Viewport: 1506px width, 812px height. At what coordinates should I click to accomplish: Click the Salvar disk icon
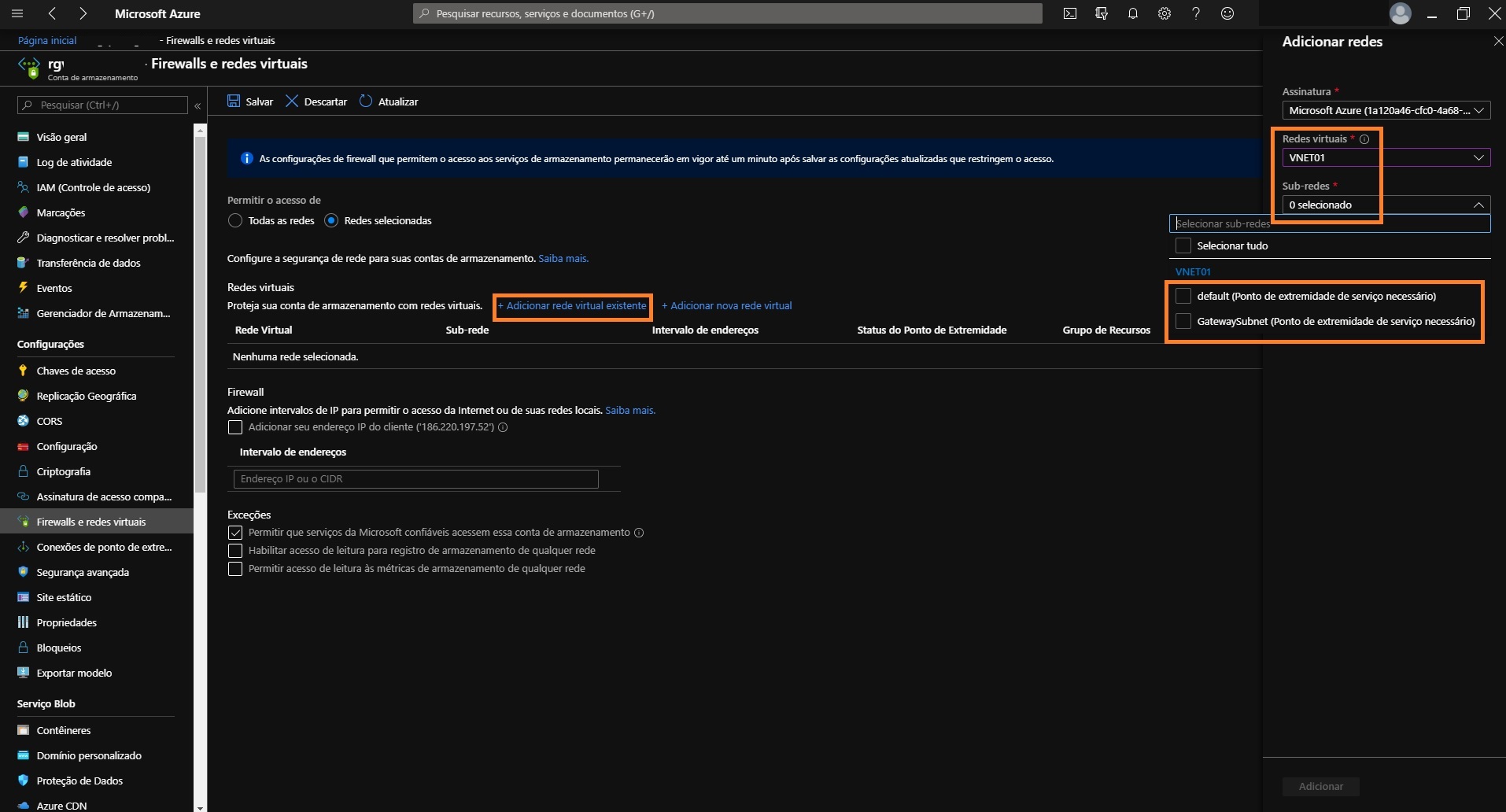(x=234, y=101)
